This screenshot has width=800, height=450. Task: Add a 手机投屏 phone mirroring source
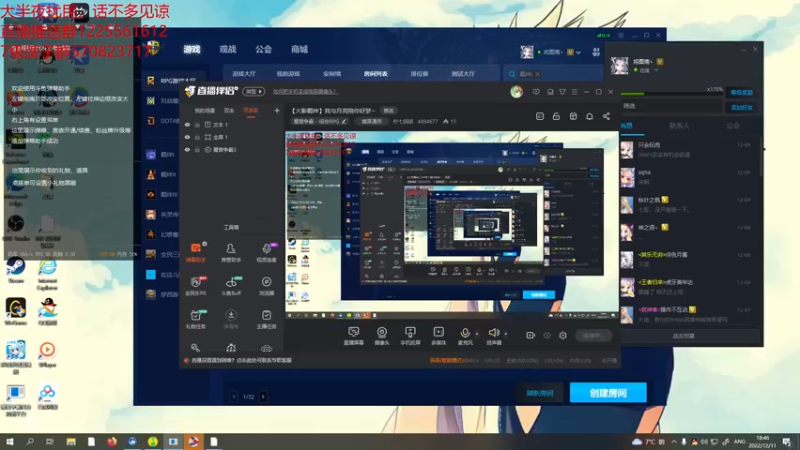410,336
